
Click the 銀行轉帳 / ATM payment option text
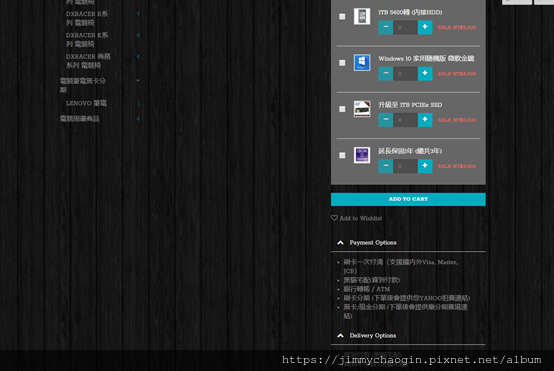pyautogui.click(x=367, y=289)
